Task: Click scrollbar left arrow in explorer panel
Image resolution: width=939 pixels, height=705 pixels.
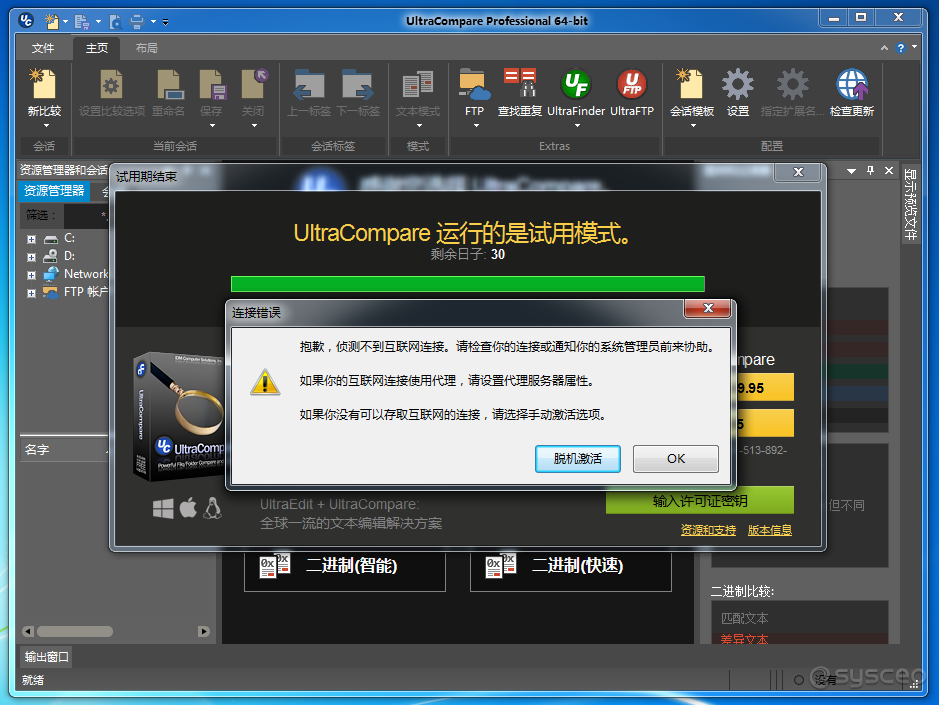Action: point(28,631)
